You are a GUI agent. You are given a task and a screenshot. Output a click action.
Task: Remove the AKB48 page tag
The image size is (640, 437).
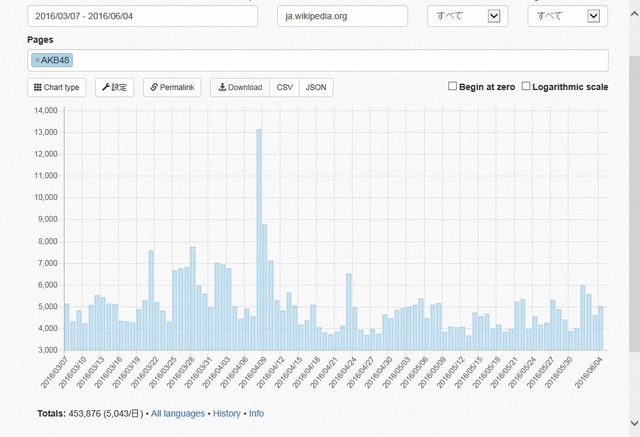coord(37,60)
